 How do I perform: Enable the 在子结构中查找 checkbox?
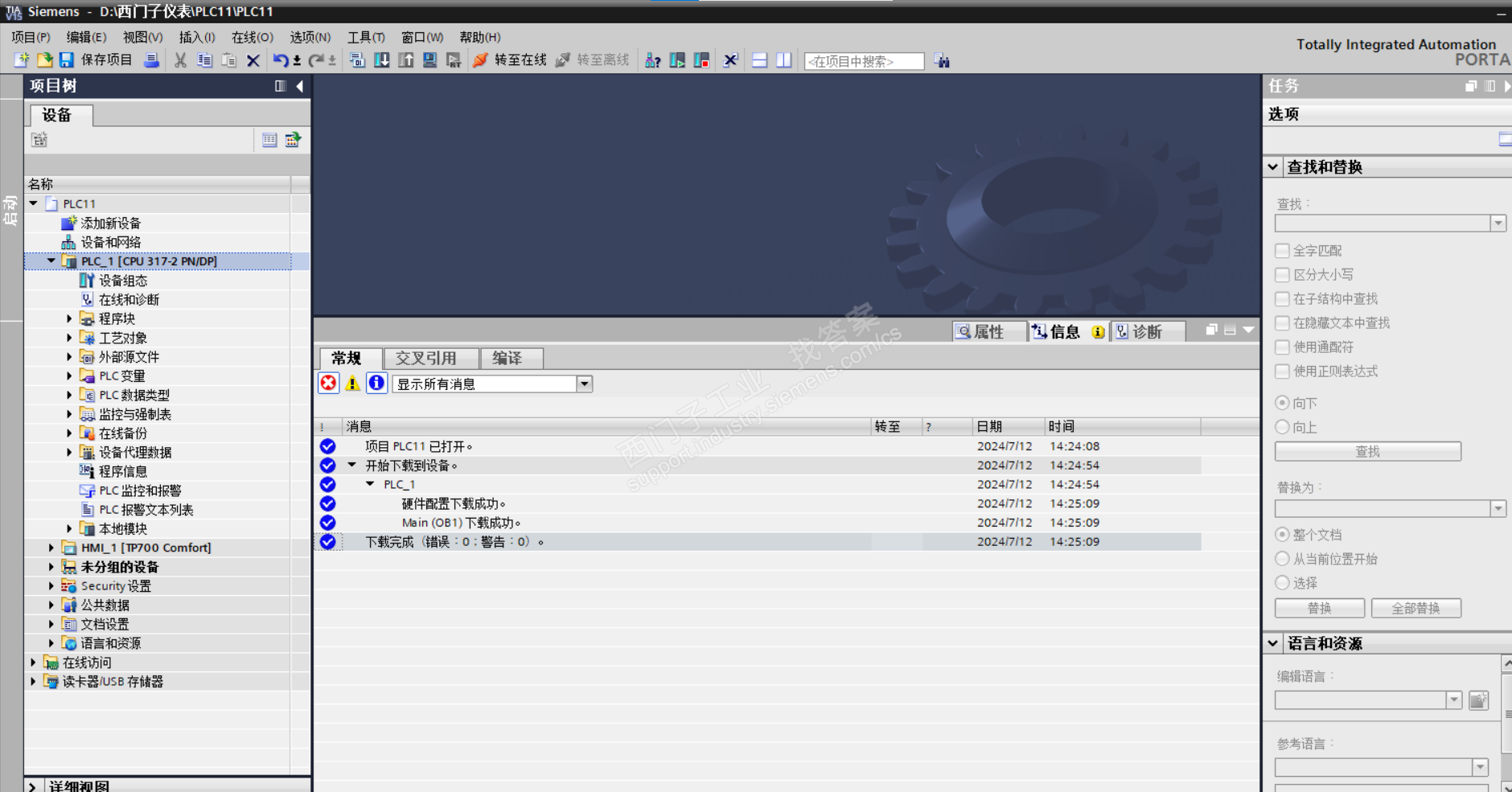click(1283, 299)
